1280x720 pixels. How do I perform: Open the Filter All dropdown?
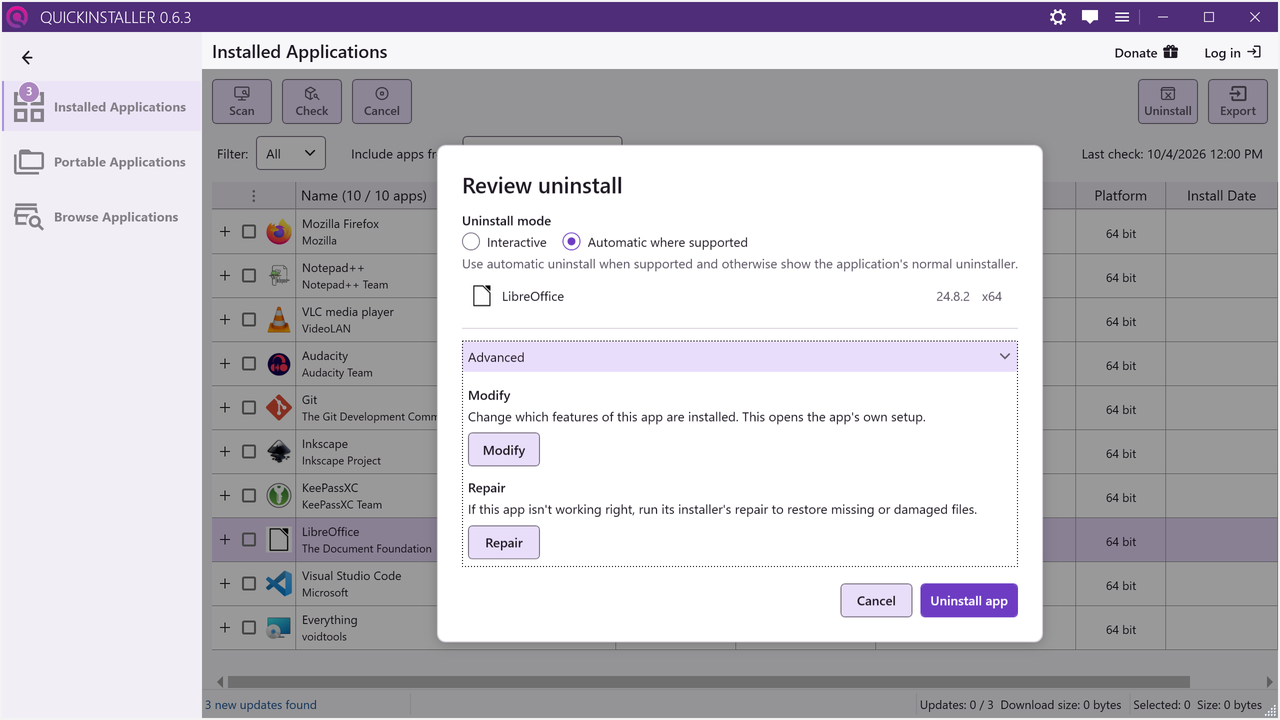pyautogui.click(x=291, y=154)
